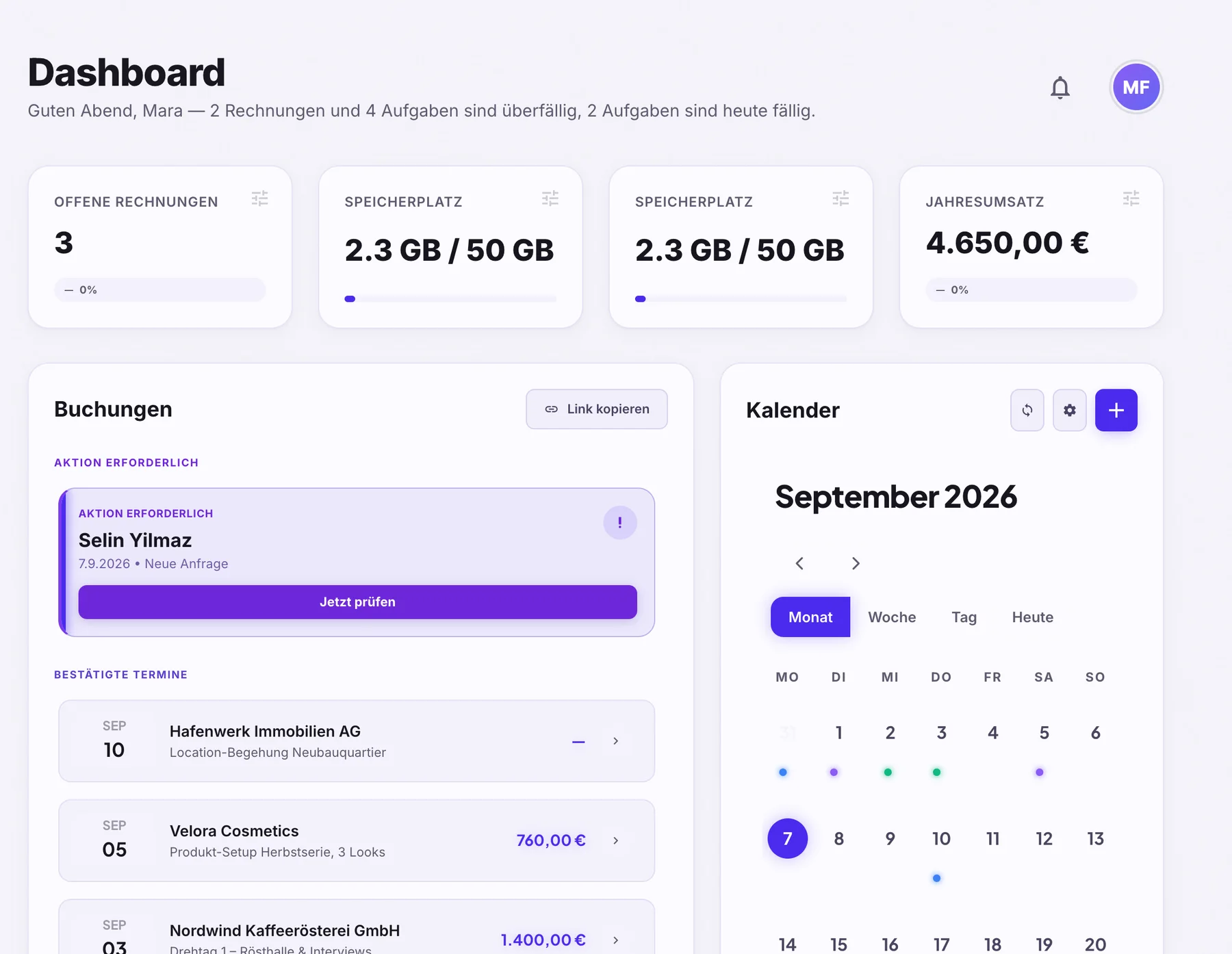
Task: Select September 10 in calendar
Action: pos(941,838)
